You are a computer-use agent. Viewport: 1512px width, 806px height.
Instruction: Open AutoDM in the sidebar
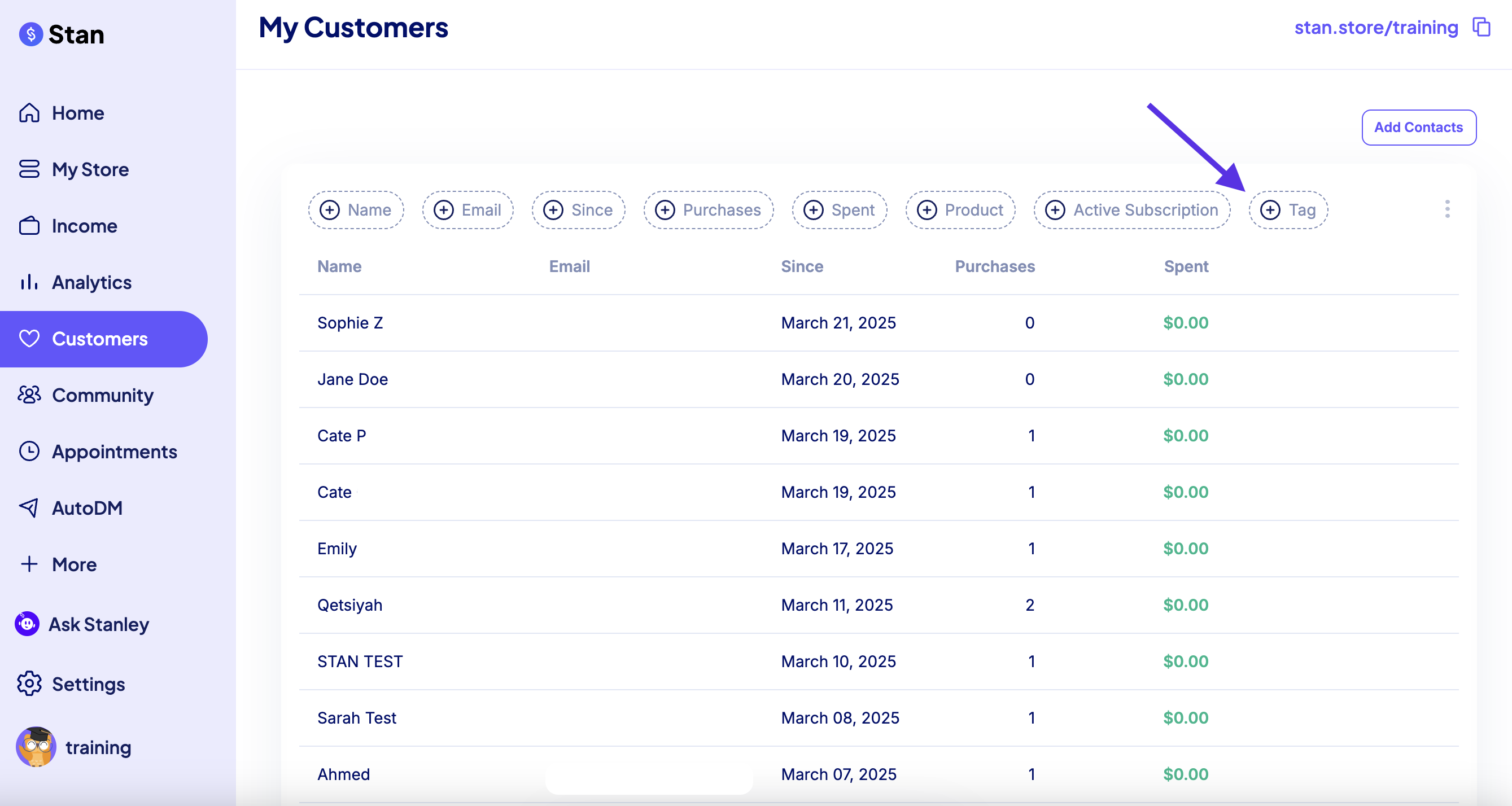click(87, 508)
